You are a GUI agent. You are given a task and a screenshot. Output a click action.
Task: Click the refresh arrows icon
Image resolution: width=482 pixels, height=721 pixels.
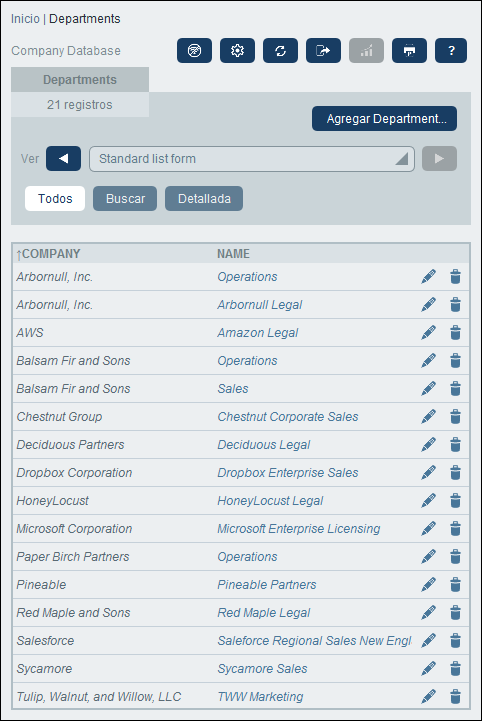click(280, 50)
